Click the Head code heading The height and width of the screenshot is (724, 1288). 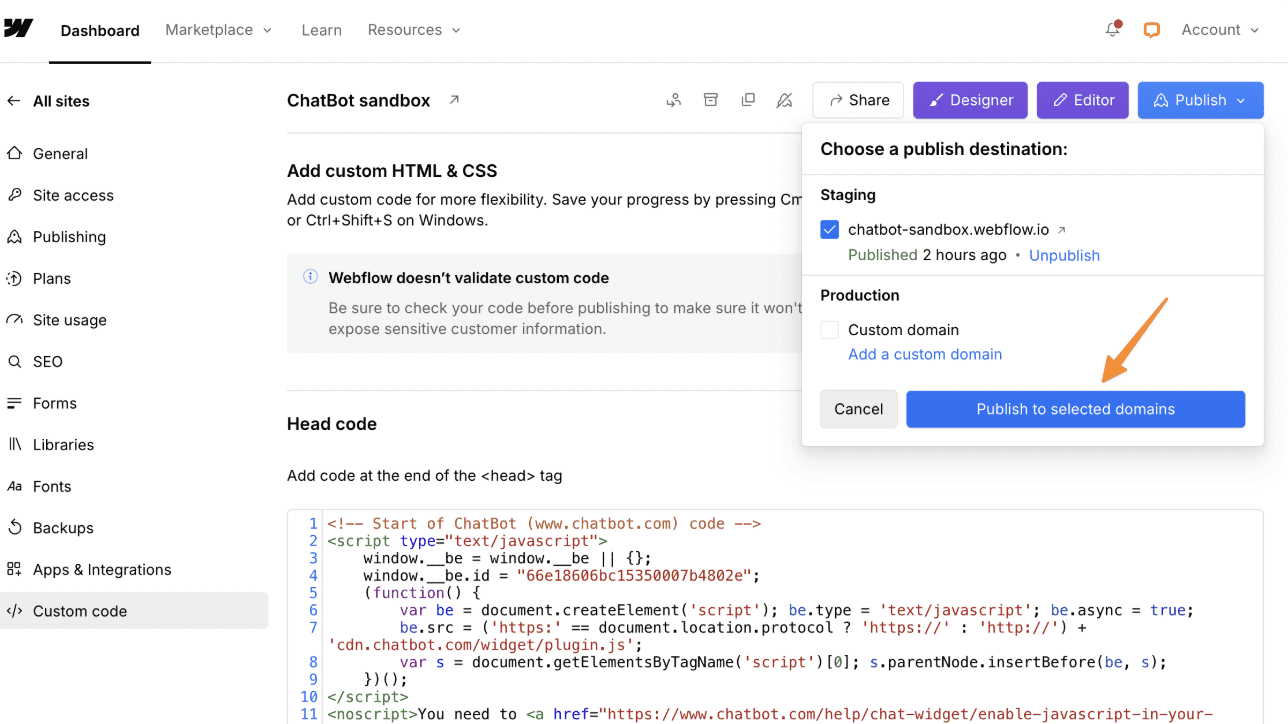332,424
